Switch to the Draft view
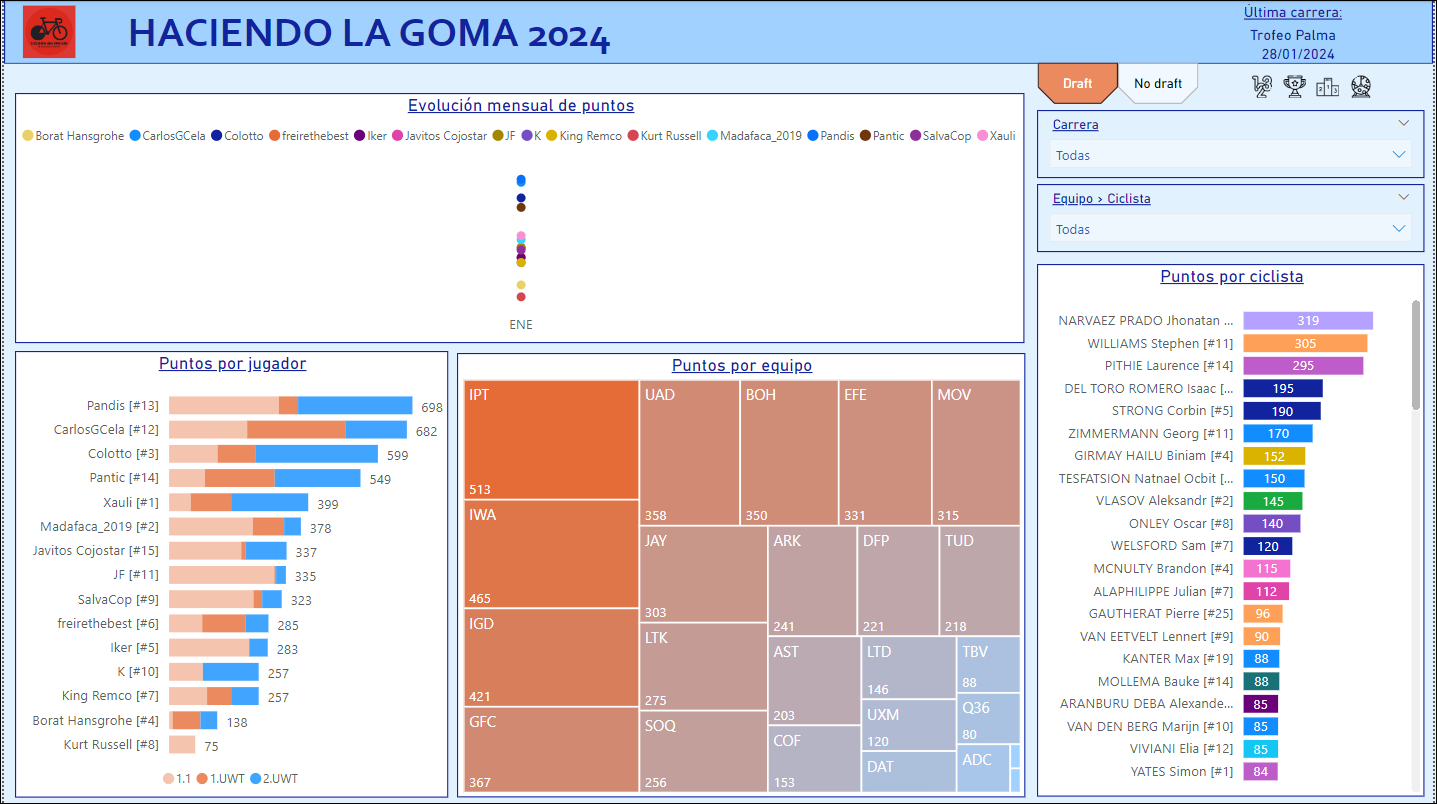Screen dimensions: 1437x804 [1077, 84]
